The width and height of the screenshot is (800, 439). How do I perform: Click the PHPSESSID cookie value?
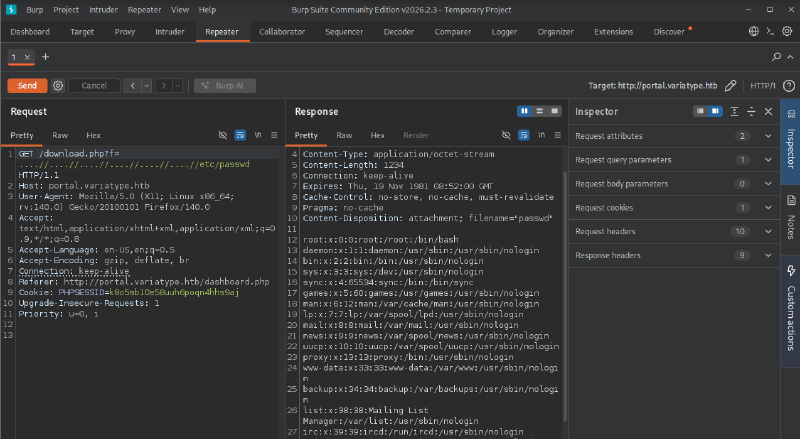[x=174, y=292]
